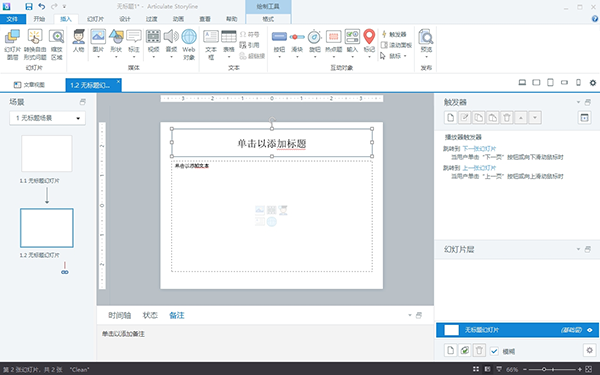Adjust the zoom slider in status bar
This screenshot has width=600, height=375.
[x=544, y=369]
